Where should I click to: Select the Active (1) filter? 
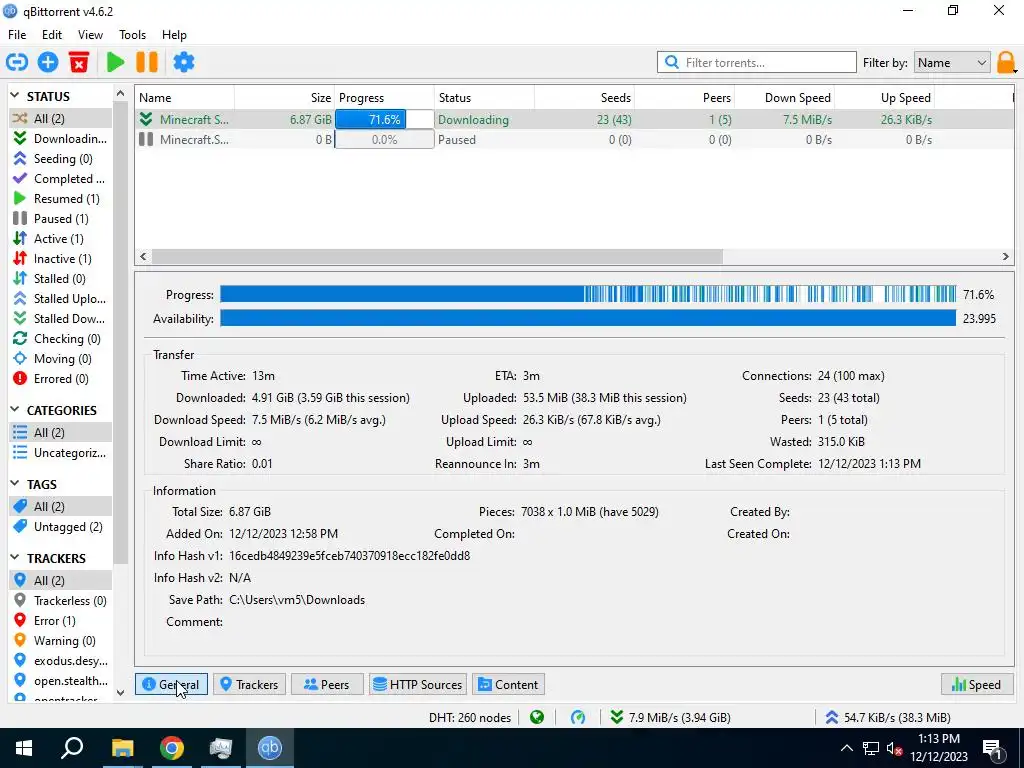[x=60, y=239]
